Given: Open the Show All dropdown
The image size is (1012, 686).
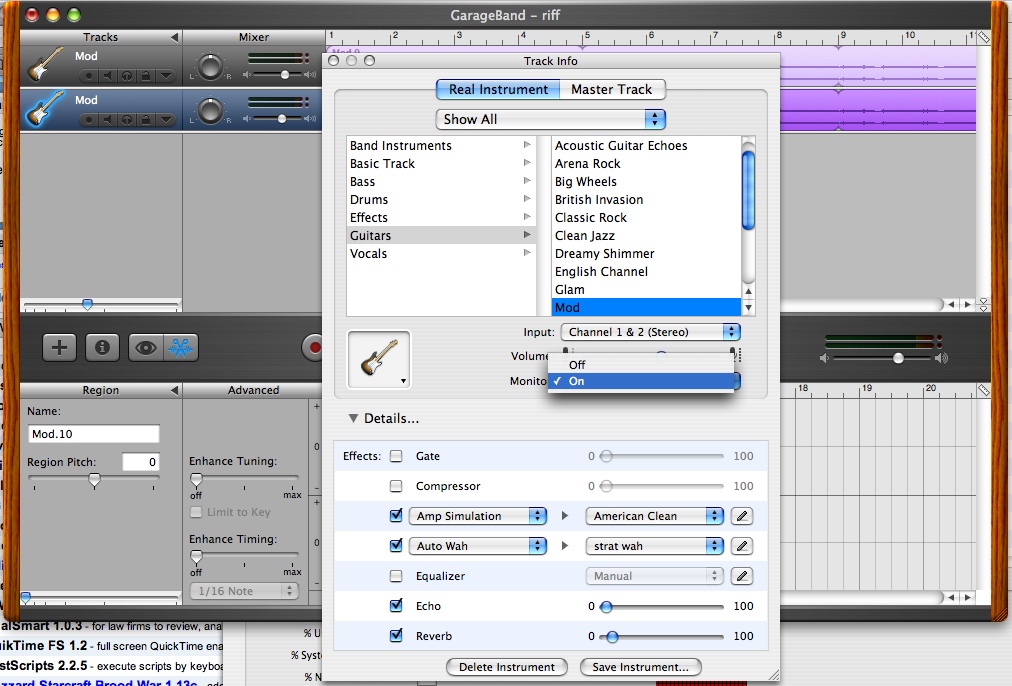Looking at the screenshot, I should coord(551,119).
